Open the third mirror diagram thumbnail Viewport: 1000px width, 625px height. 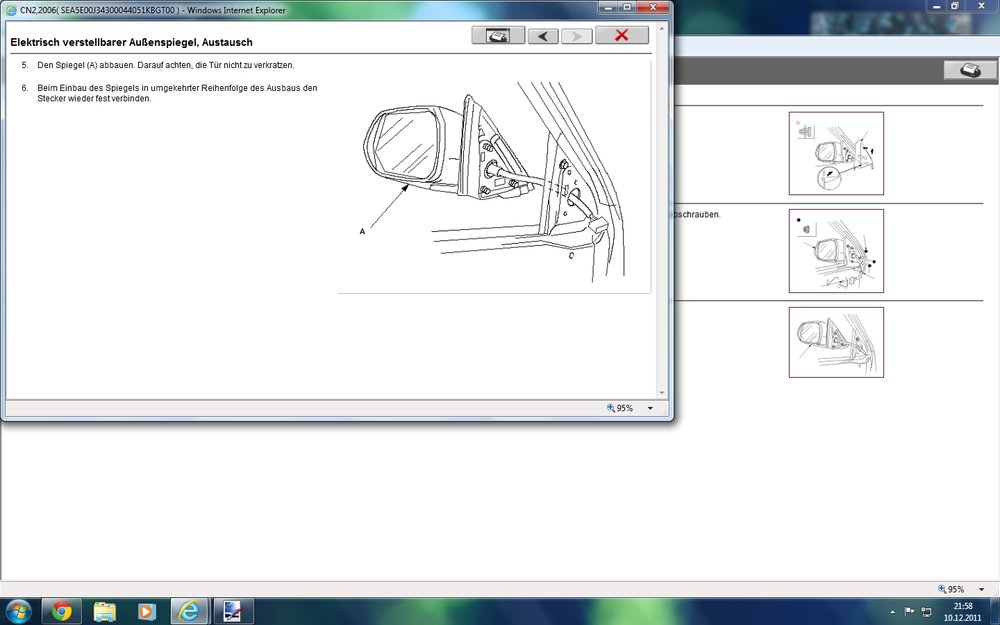(x=836, y=342)
